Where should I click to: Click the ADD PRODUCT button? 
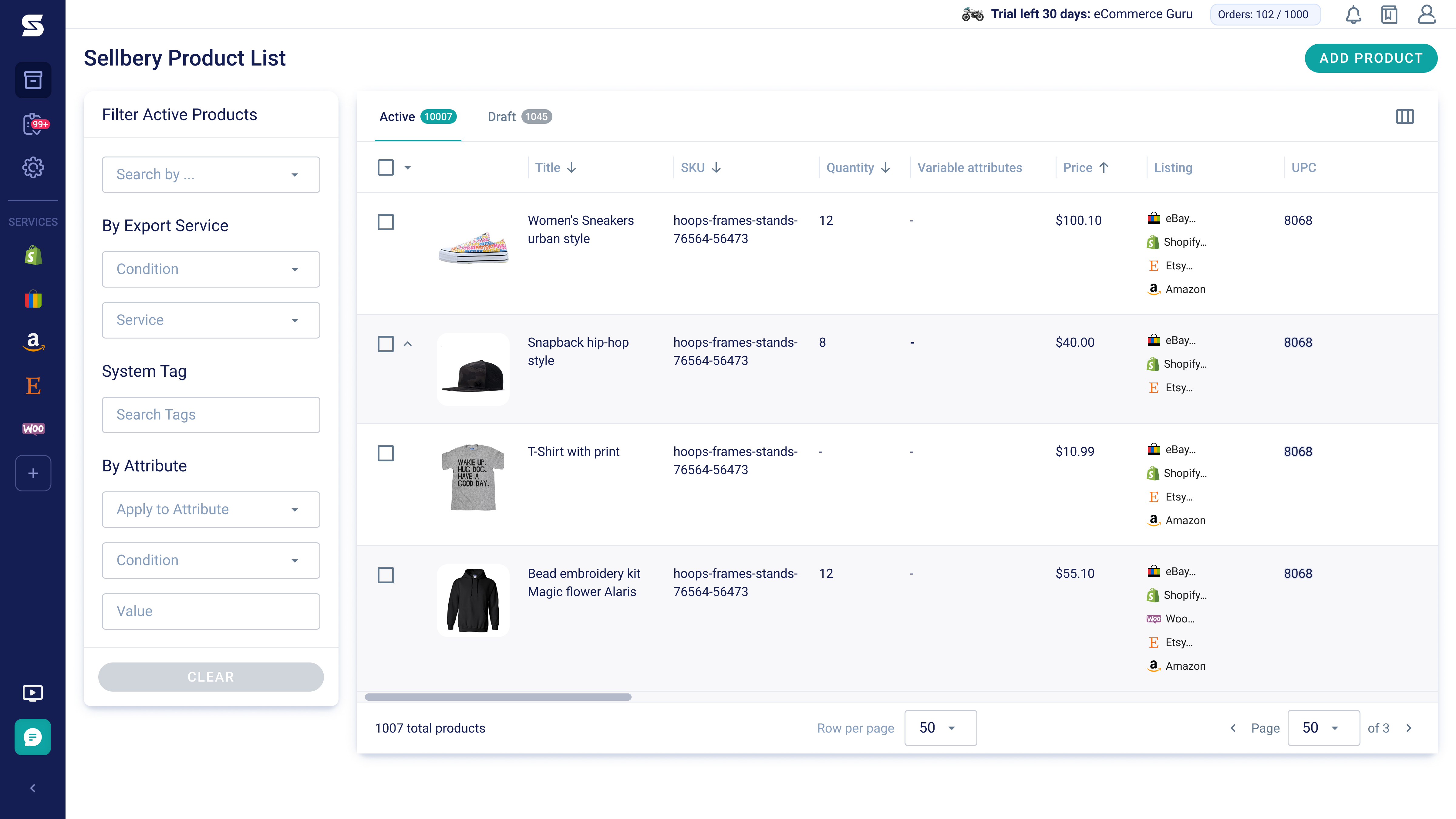pyautogui.click(x=1371, y=58)
